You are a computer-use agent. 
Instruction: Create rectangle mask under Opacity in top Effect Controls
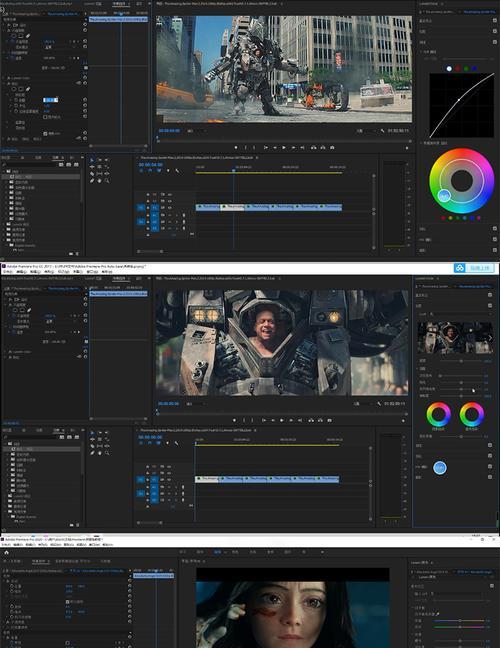pyautogui.click(x=21, y=36)
